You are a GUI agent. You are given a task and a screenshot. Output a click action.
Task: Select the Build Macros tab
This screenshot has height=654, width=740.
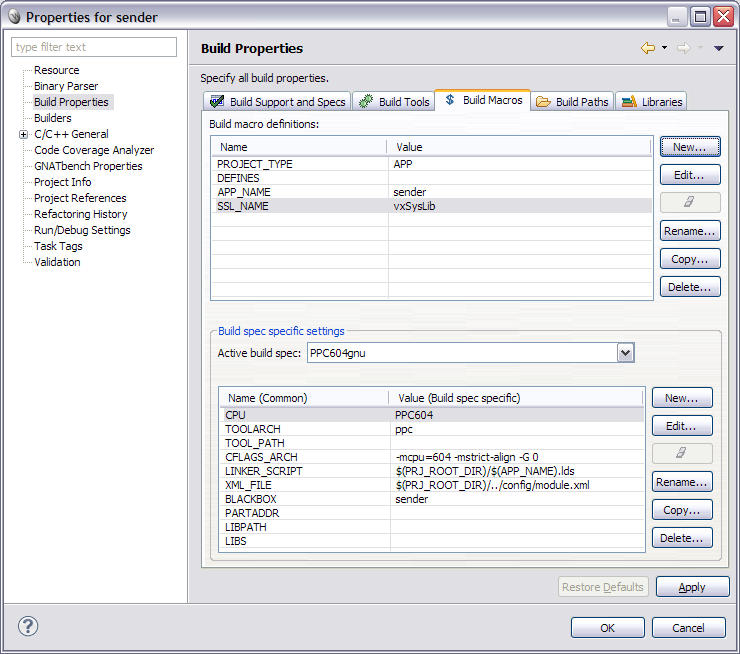[482, 100]
